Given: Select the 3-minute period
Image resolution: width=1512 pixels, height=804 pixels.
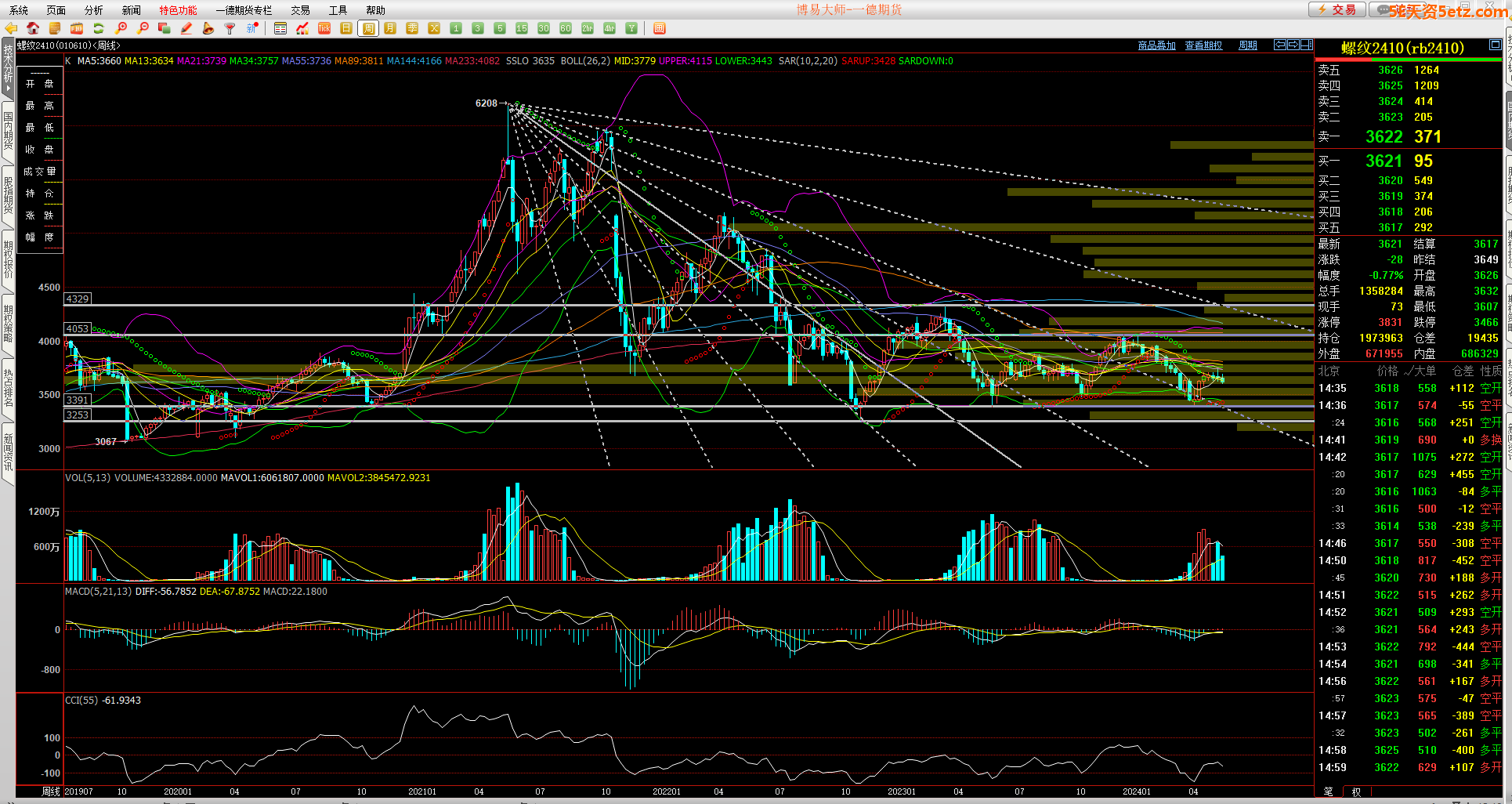Looking at the screenshot, I should point(478,28).
